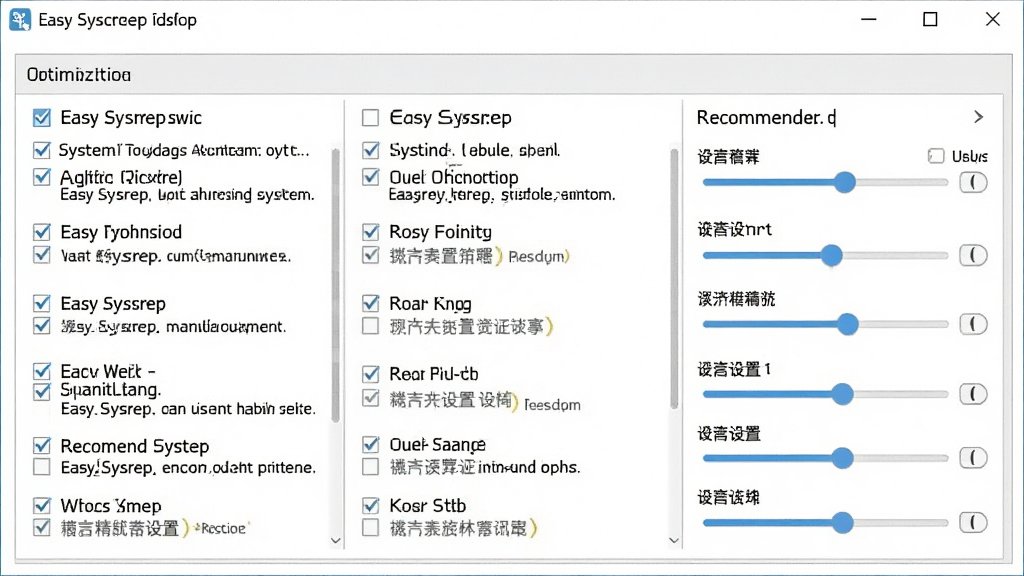Select the Ootimizition section header
The height and width of the screenshot is (576, 1024).
coord(79,75)
